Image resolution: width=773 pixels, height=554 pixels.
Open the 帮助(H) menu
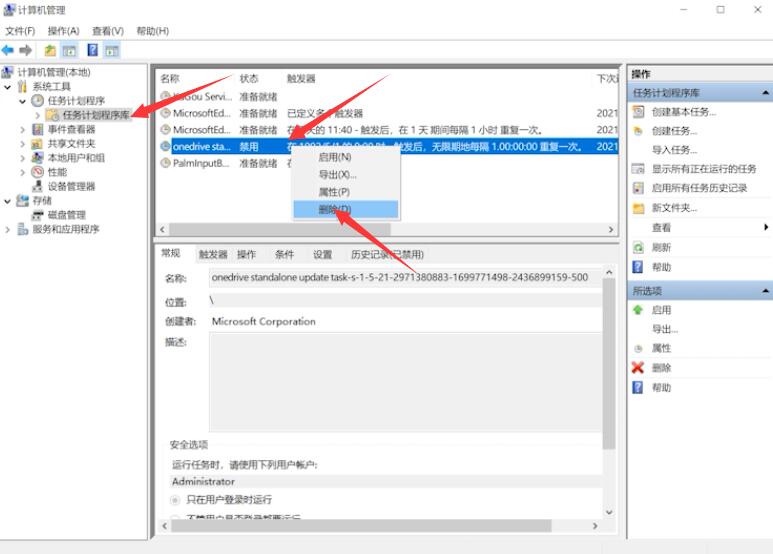152,31
